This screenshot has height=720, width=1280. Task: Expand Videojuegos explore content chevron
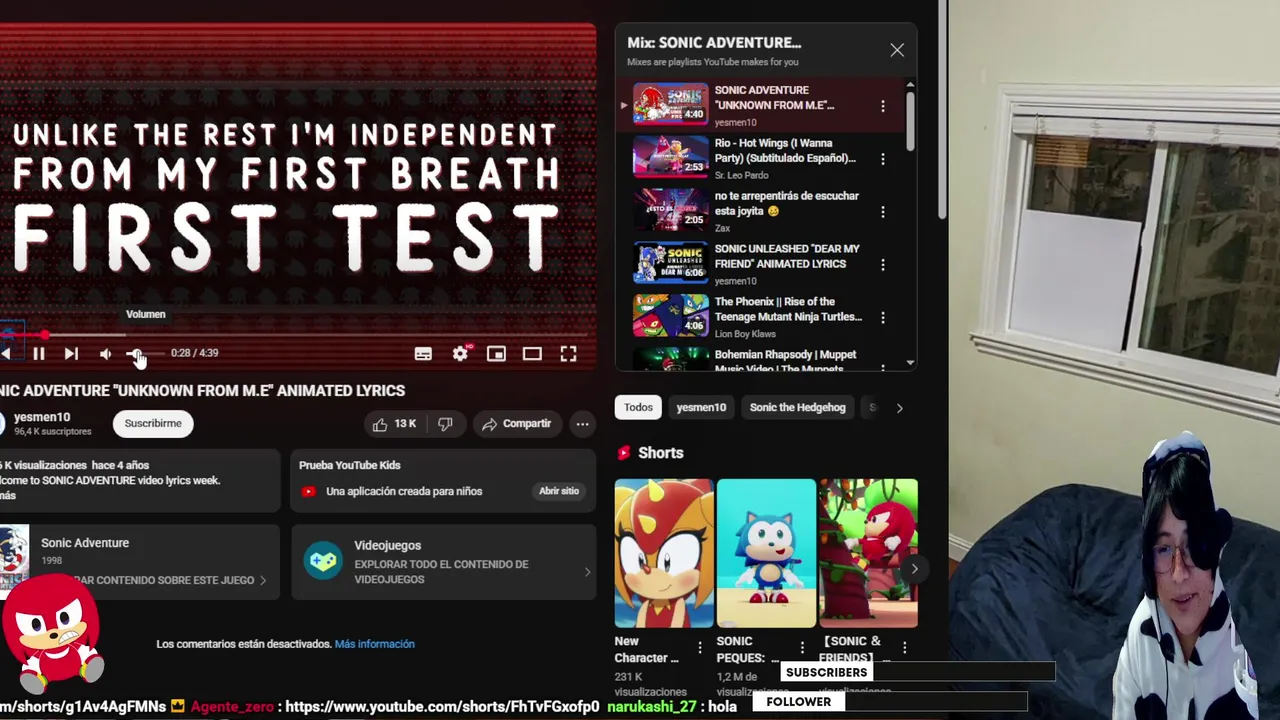point(587,572)
